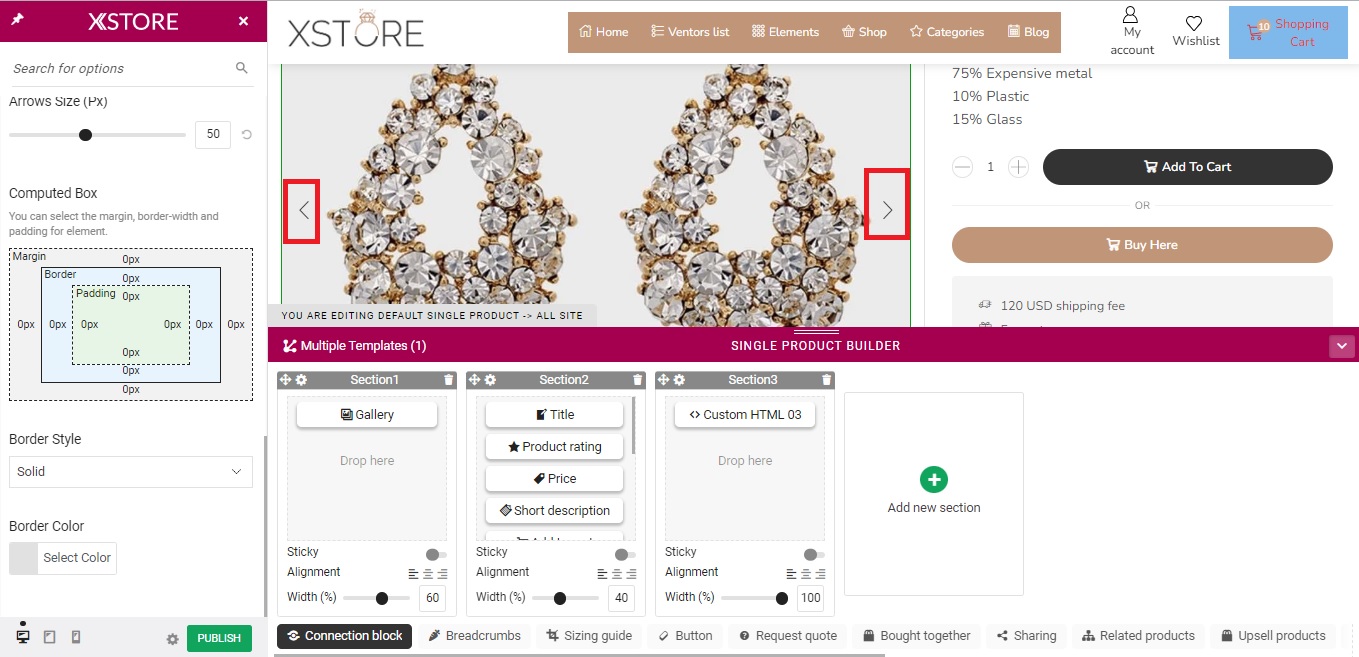Screen dimensions: 1359x657
Task: Click the Arrows Size slider handle
Action: 85,135
